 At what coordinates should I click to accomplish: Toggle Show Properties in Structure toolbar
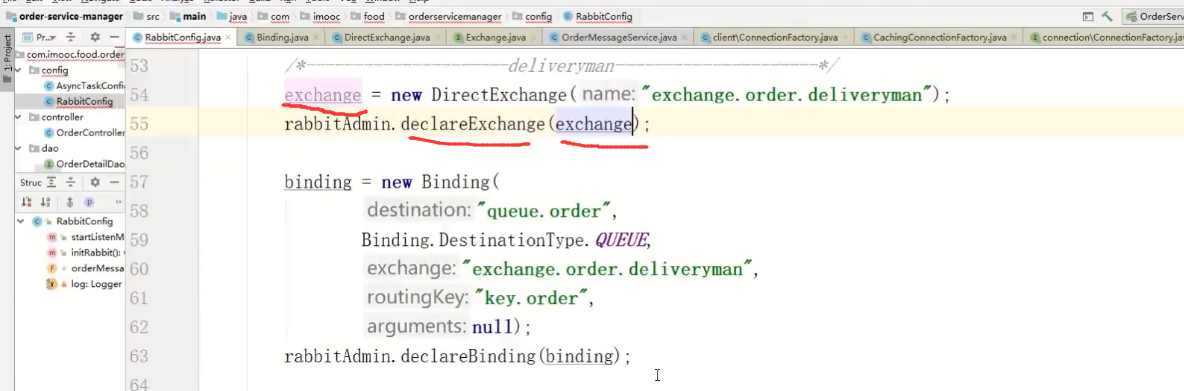coord(89,202)
